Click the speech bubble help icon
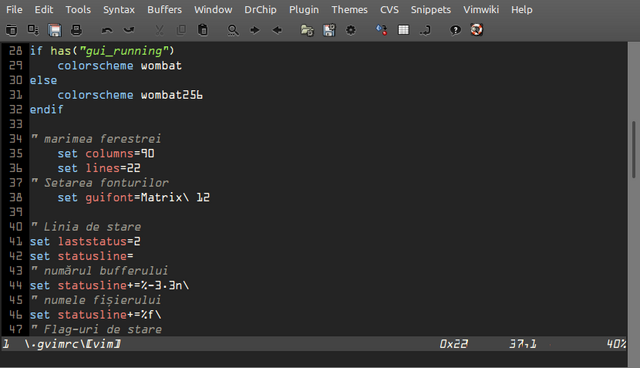Viewport: 640px width, 368px height. pos(455,30)
